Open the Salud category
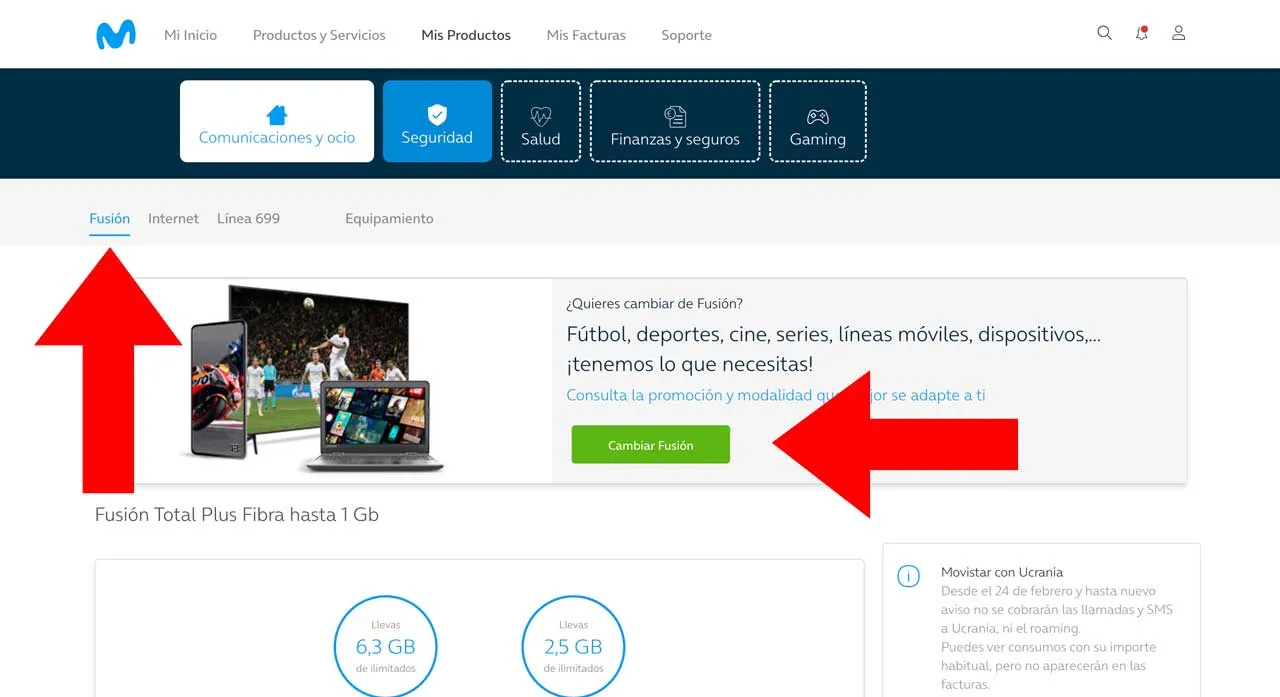Image resolution: width=1280 pixels, height=697 pixels. (541, 121)
